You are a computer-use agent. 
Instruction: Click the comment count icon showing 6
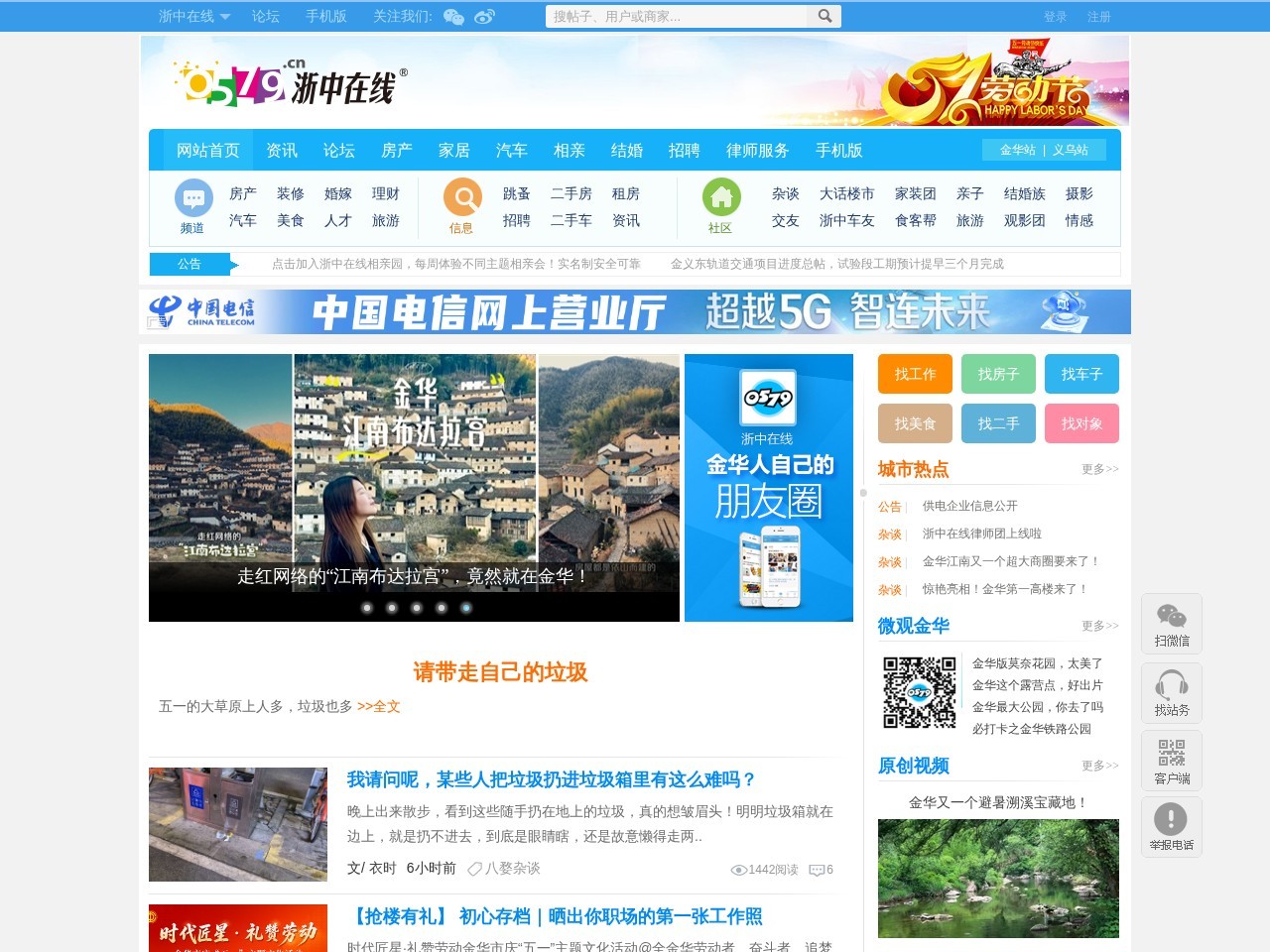[x=816, y=870]
